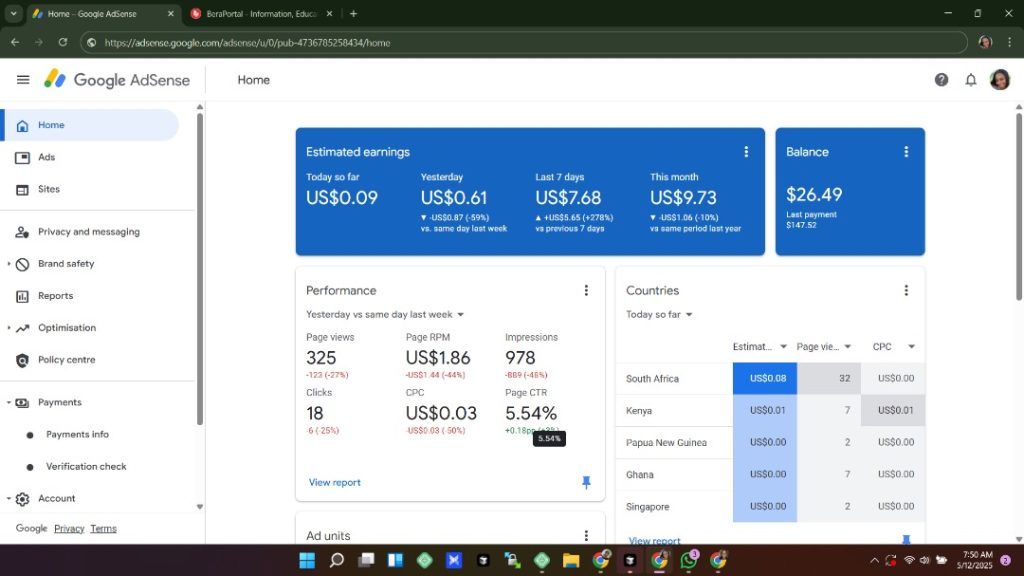1024x576 pixels.
Task: Select Reports in the sidebar
Action: tap(55, 296)
